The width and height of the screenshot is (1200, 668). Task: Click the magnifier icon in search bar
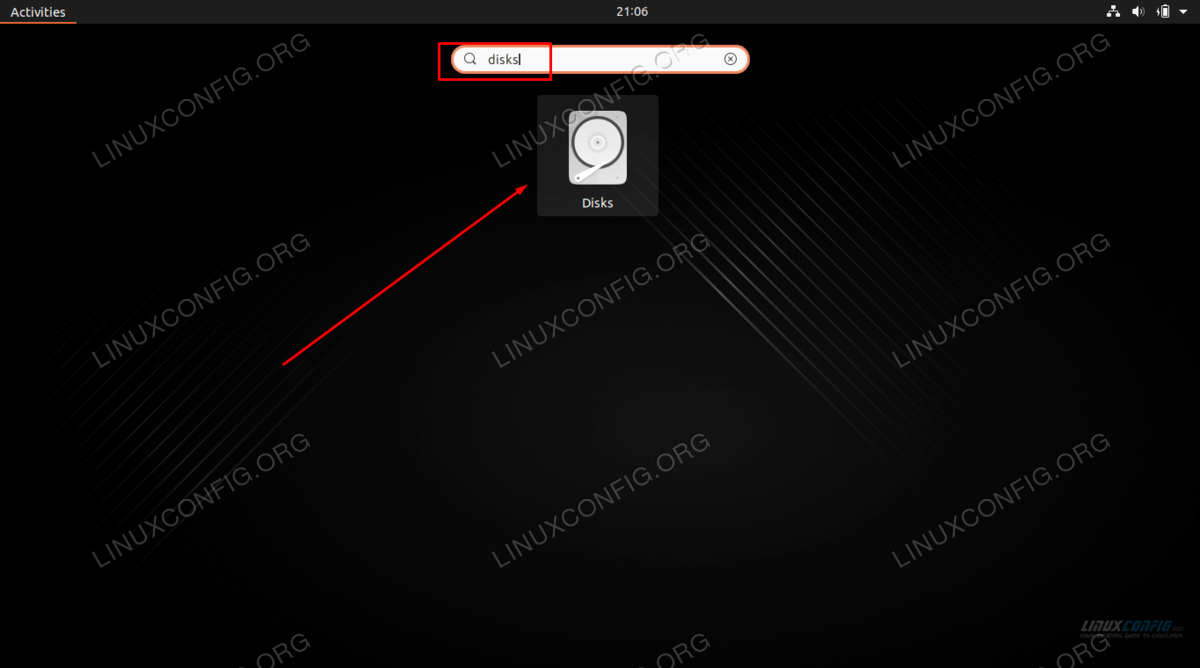click(470, 59)
